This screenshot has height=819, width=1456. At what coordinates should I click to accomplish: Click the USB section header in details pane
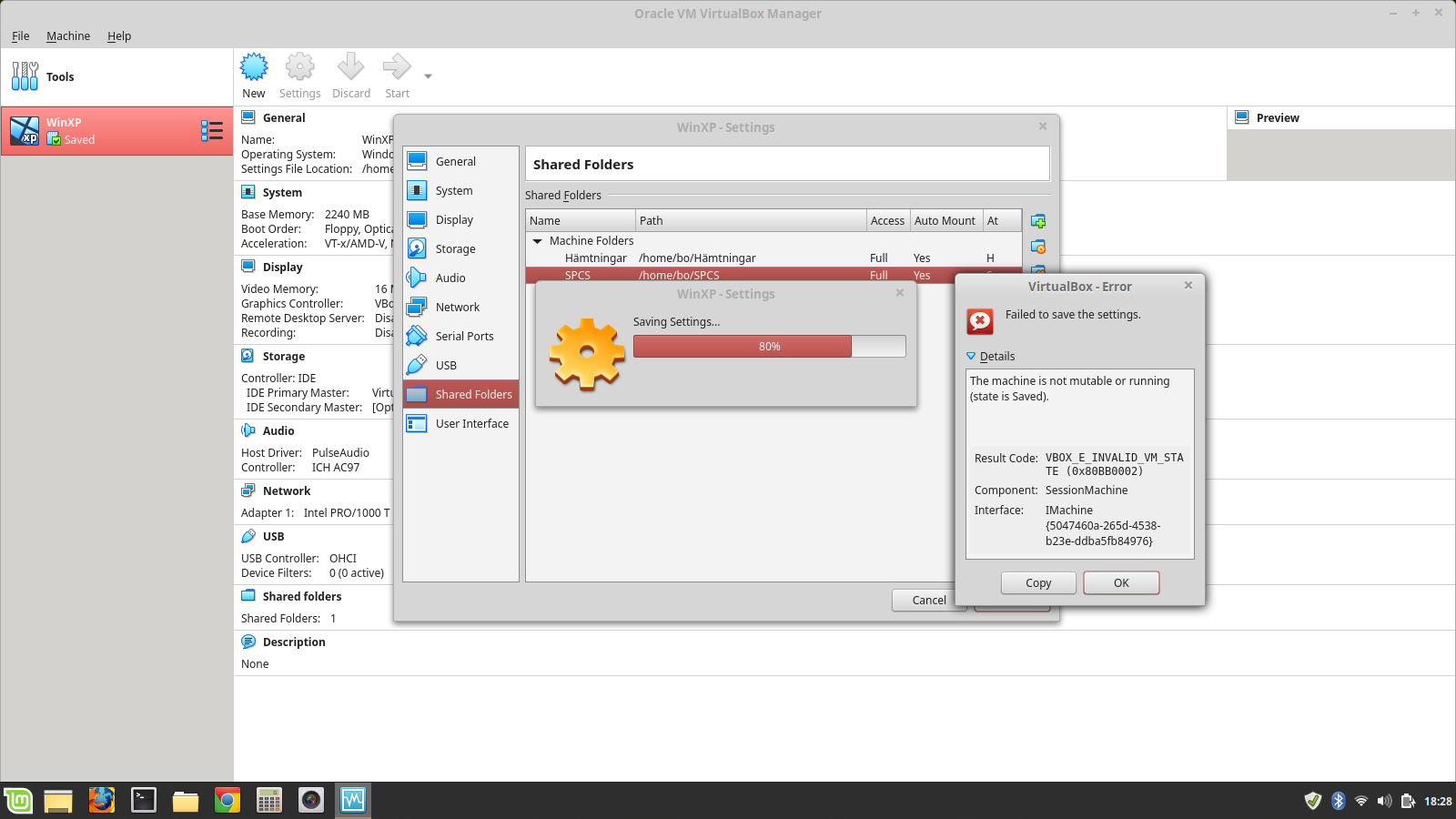point(273,537)
